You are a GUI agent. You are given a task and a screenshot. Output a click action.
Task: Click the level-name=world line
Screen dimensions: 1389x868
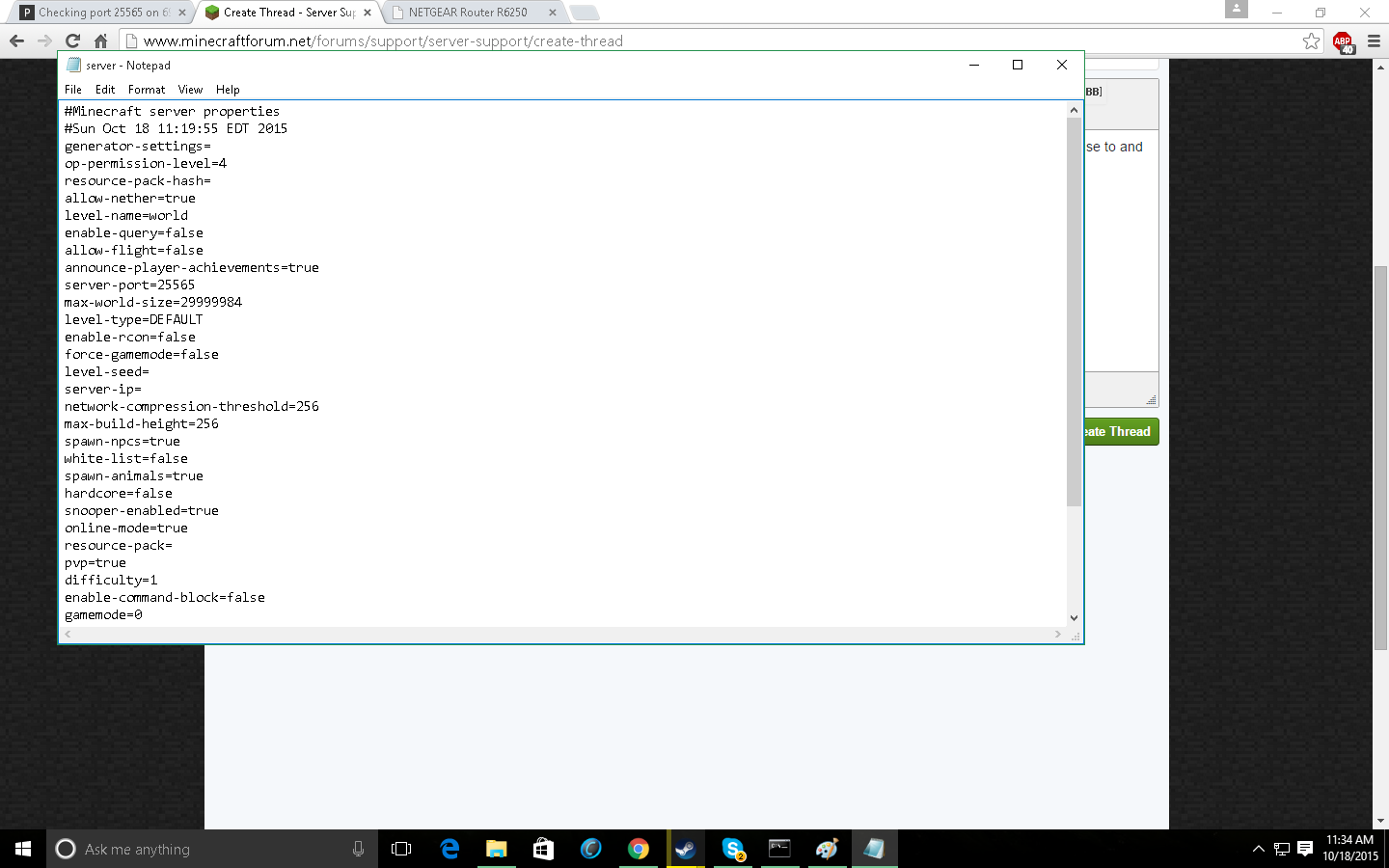[126, 215]
